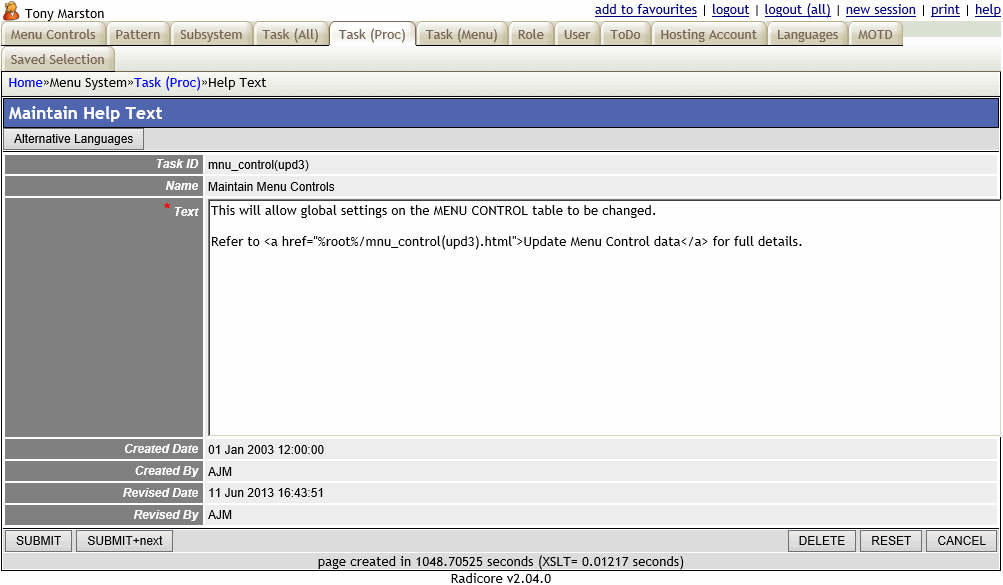Click the DELETE button
This screenshot has width=1003, height=585.
[822, 541]
